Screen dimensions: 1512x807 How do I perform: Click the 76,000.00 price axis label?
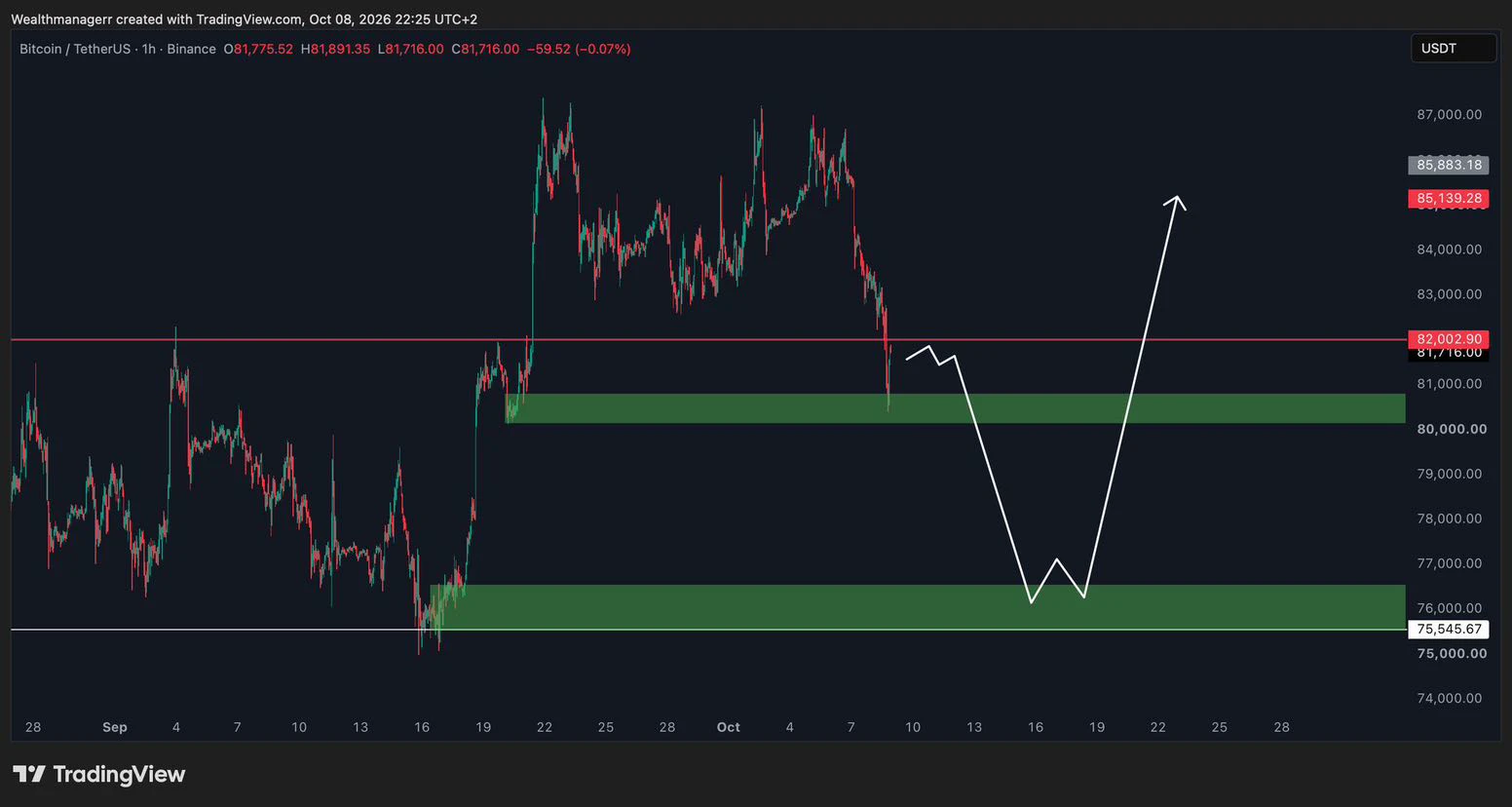click(1450, 608)
